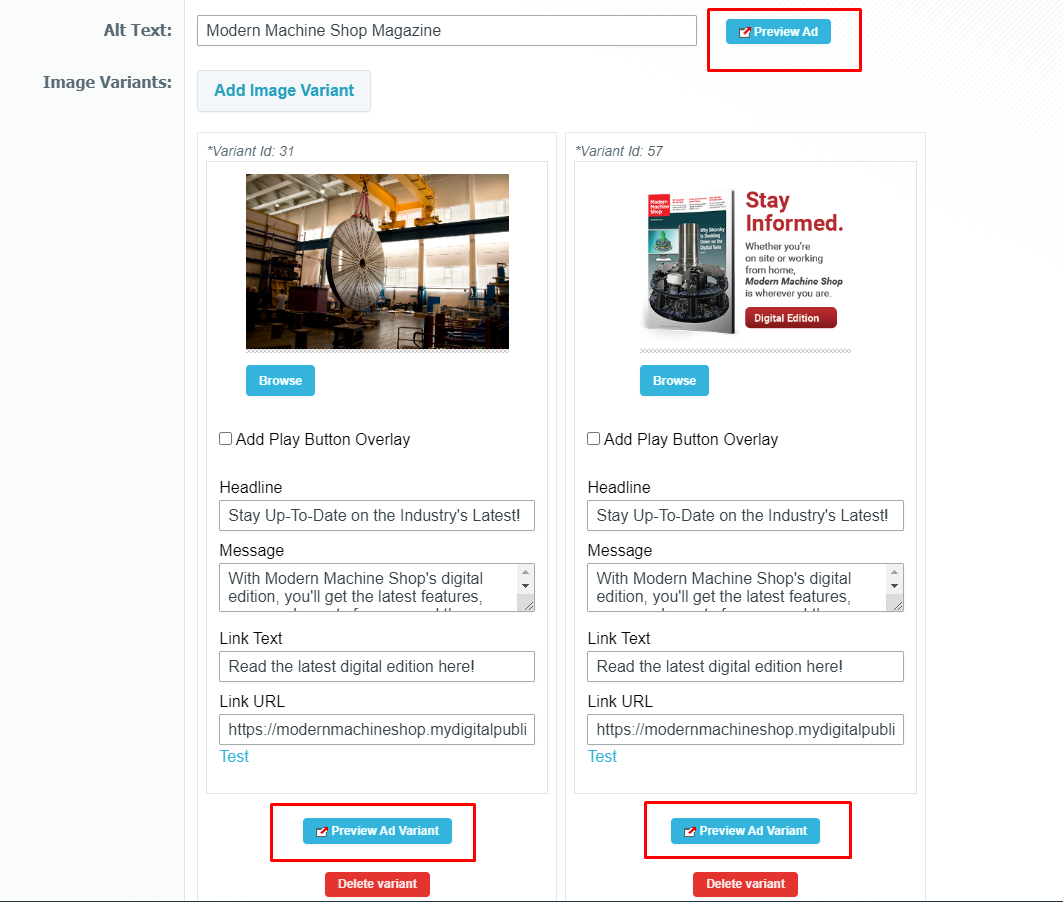Click the Stay Informed magazine thumbnail
Image resolution: width=1063 pixels, height=902 pixels.
click(x=745, y=261)
